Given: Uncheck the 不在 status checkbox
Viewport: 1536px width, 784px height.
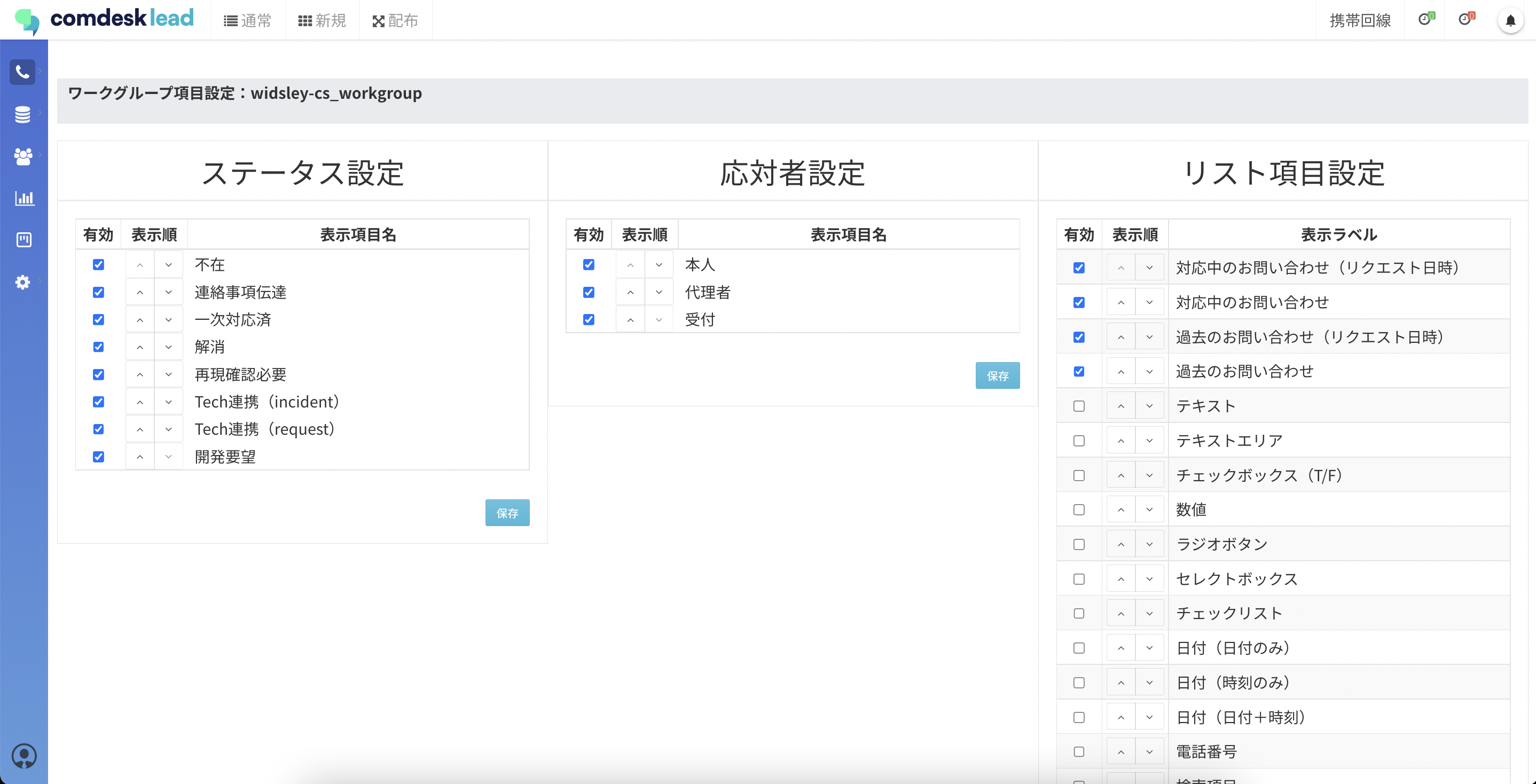Looking at the screenshot, I should click(98, 265).
